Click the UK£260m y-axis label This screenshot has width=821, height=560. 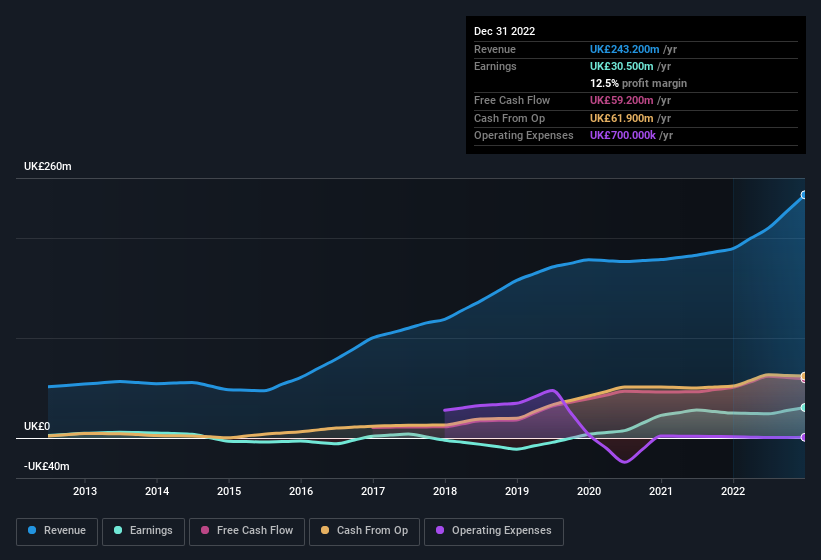48,166
